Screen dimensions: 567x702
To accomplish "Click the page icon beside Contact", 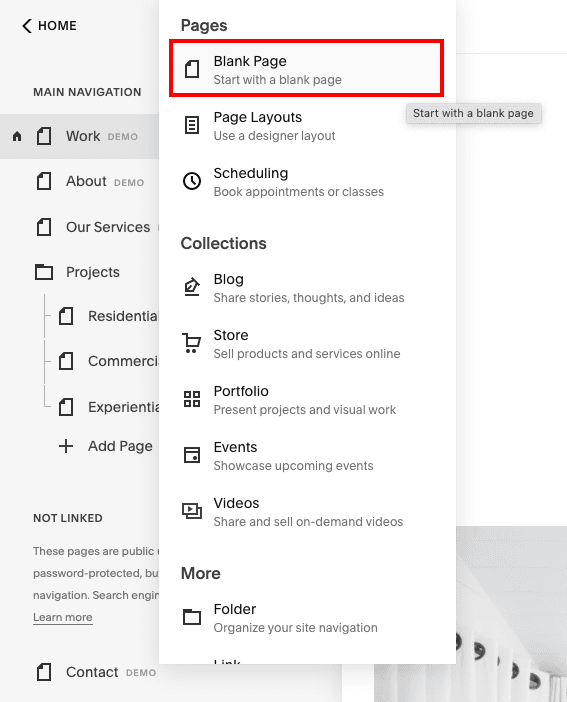I will click(x=44, y=672).
